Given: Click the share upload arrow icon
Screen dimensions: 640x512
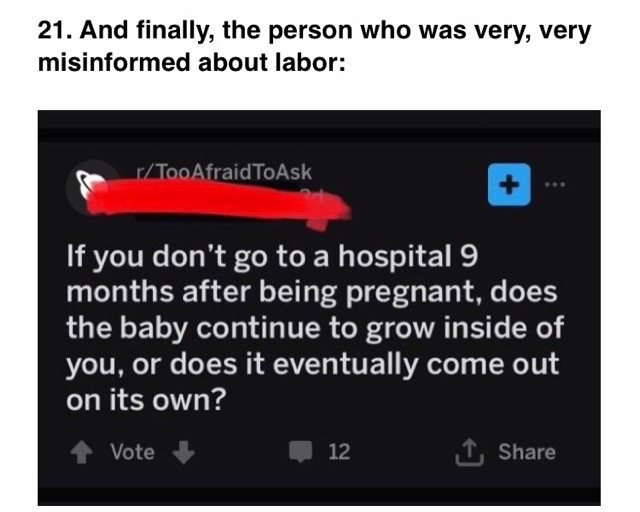Looking at the screenshot, I should [469, 452].
